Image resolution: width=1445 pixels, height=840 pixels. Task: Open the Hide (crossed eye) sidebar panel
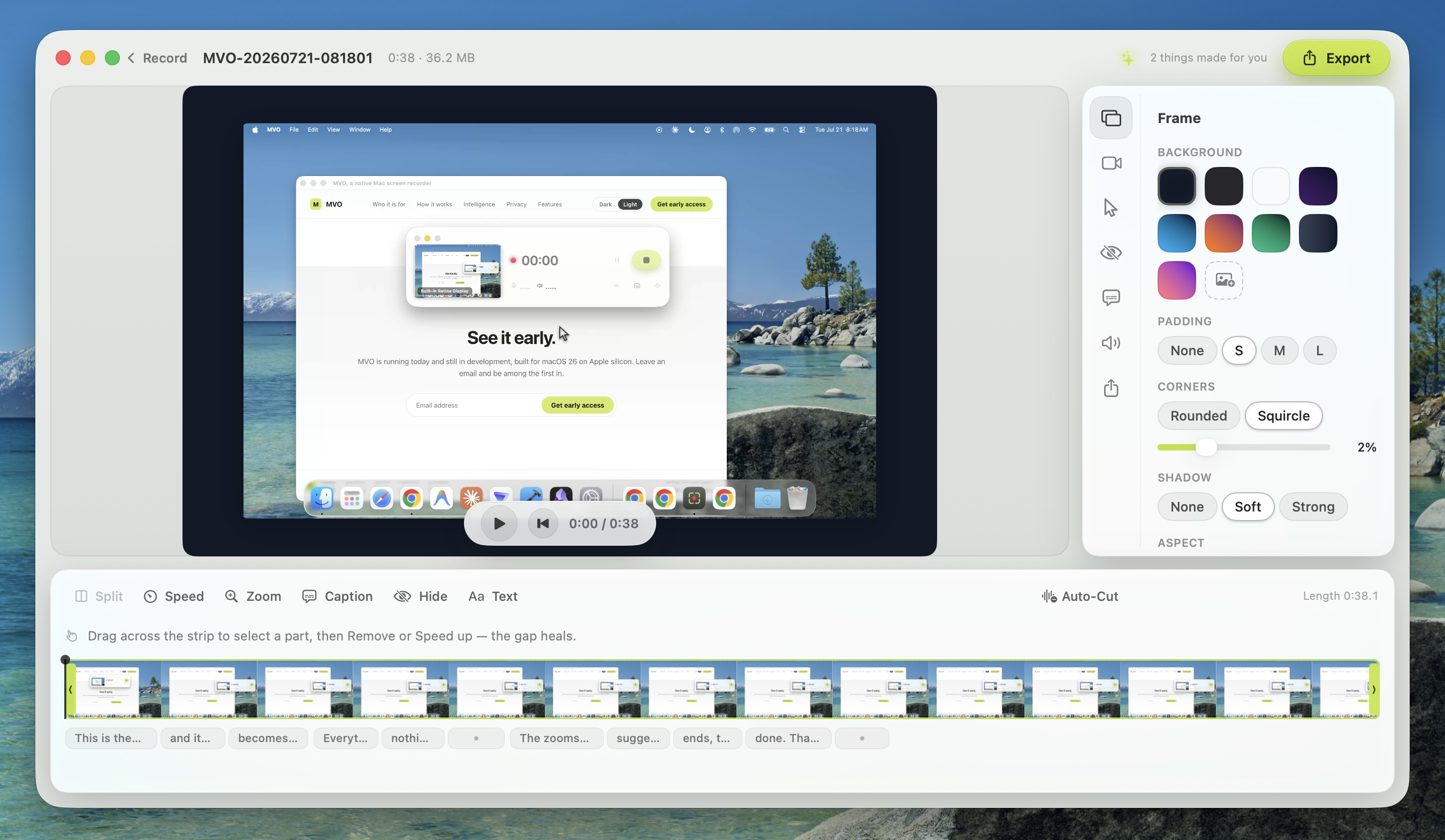click(x=1111, y=253)
